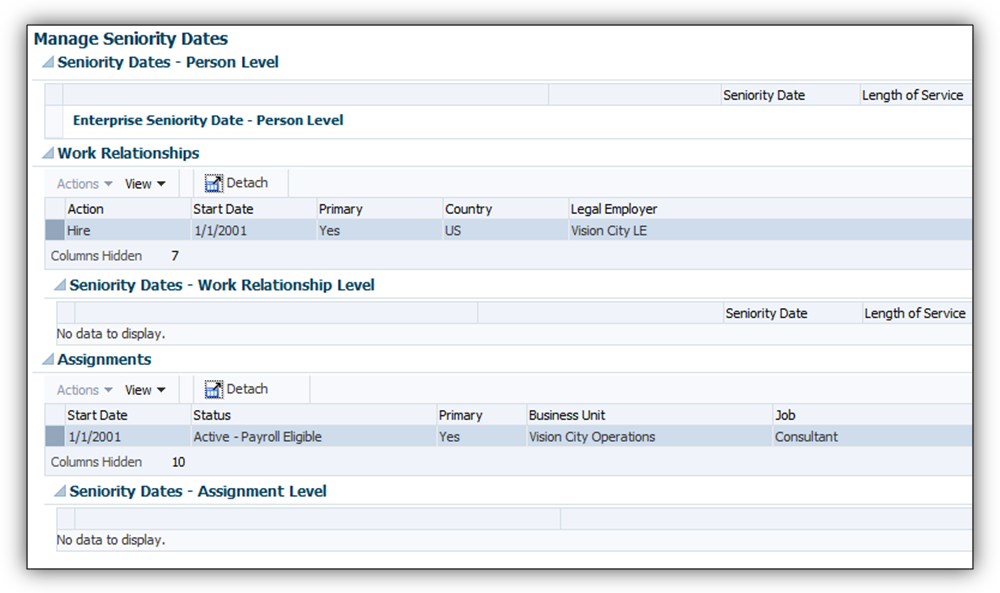The width and height of the screenshot is (1000, 593).
Task: Click the Legal Employer column header
Action: tap(613, 209)
